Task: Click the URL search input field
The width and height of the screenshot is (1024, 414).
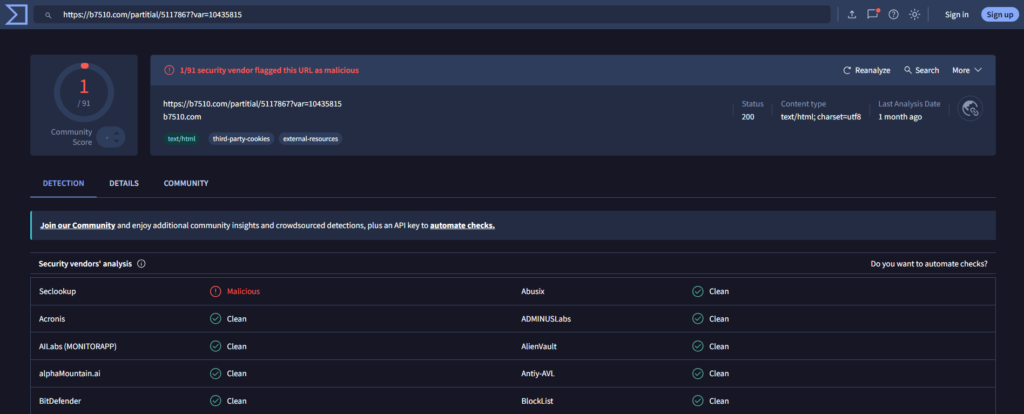Action: point(432,14)
